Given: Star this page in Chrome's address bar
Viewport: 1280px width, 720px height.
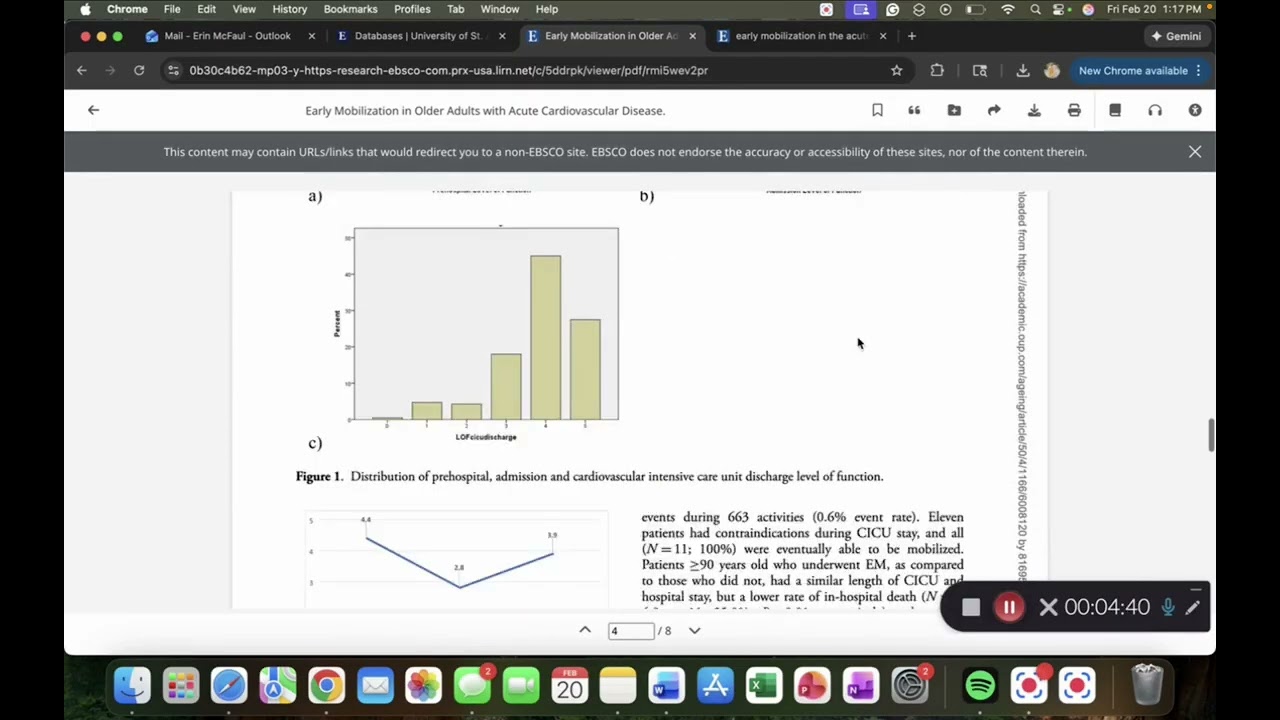Looking at the screenshot, I should point(896,70).
